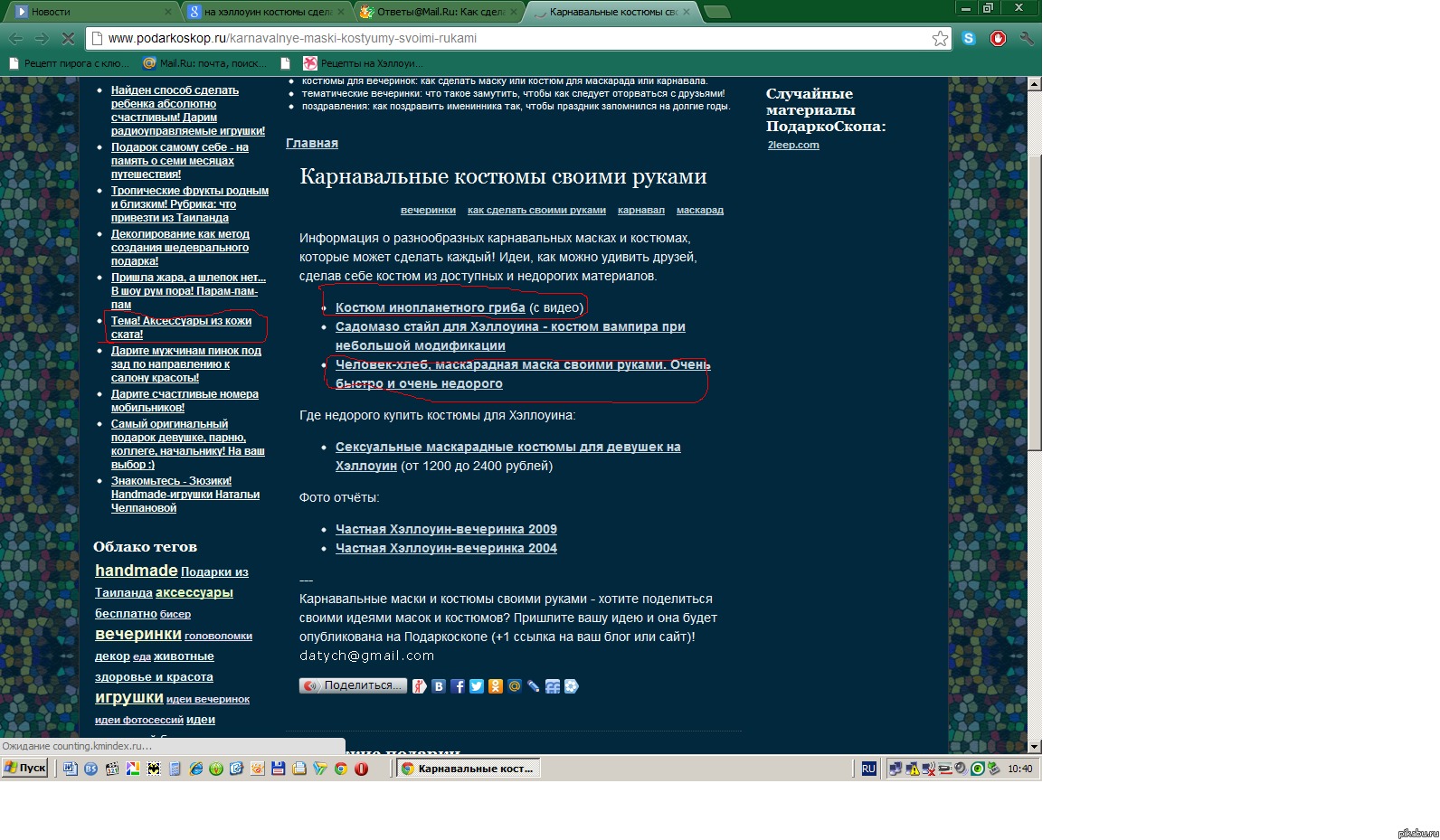Share via the Mail.ru @ icon

click(515, 686)
